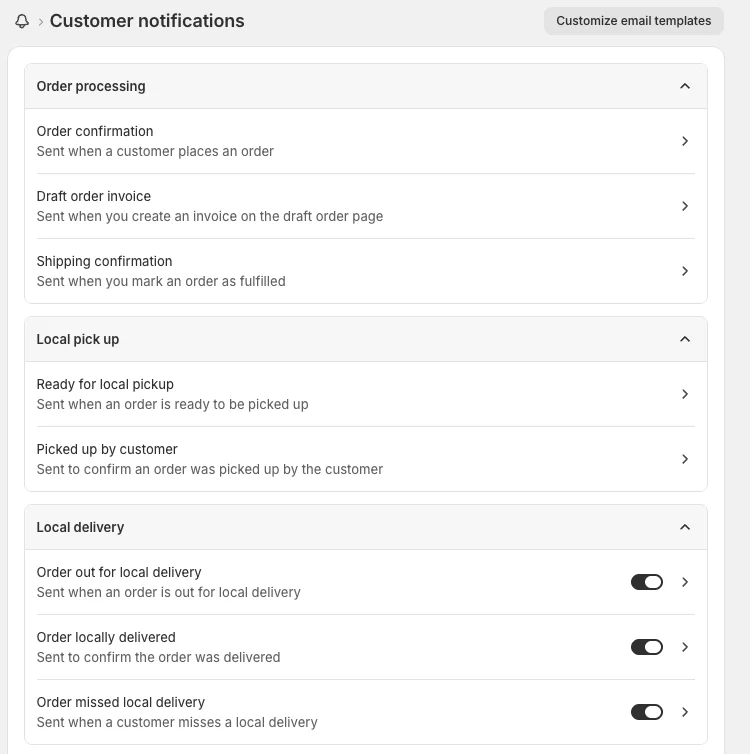Collapse the Order processing section

tap(685, 86)
